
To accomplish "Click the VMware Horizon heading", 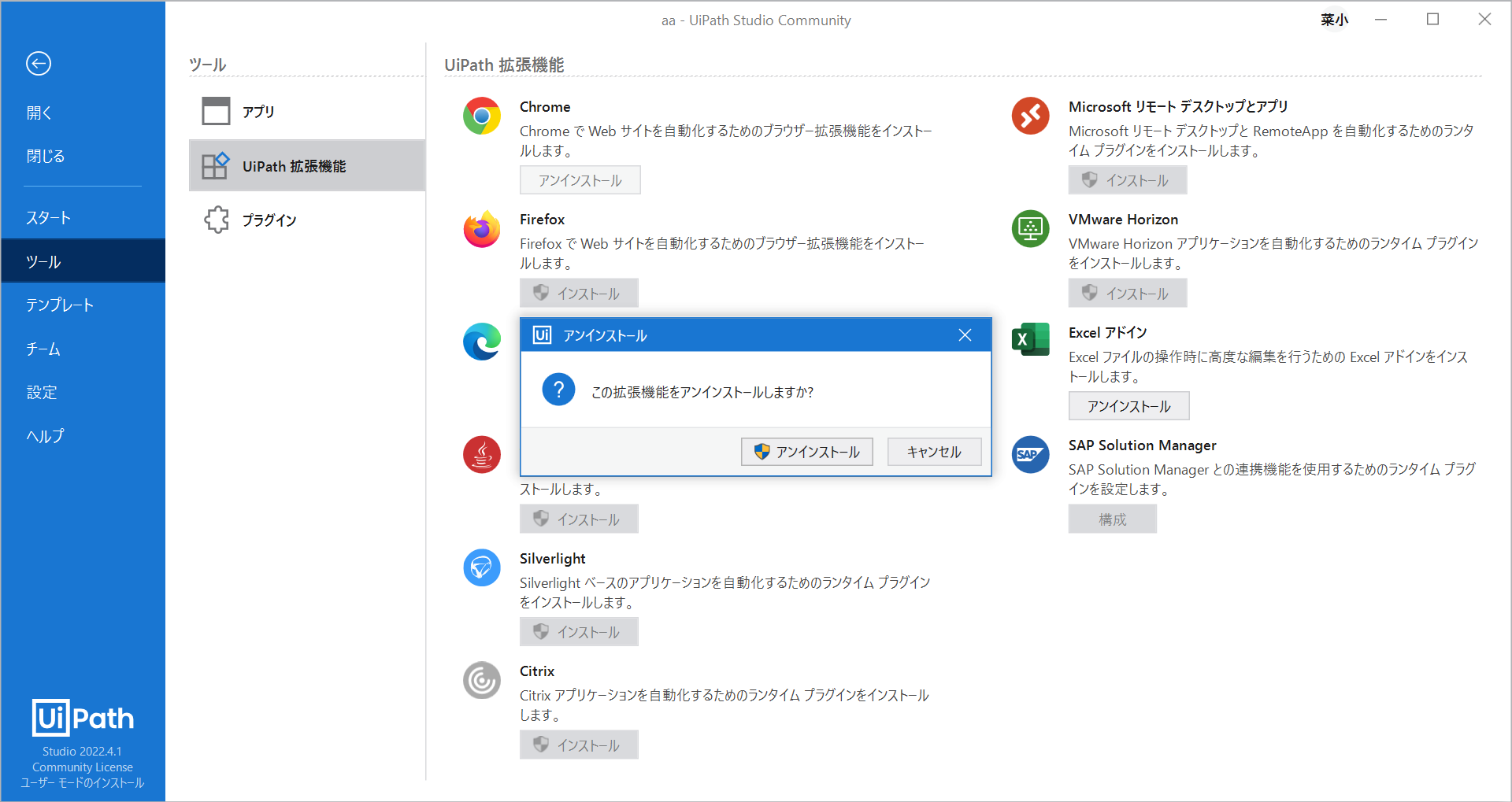I will pyautogui.click(x=1123, y=220).
